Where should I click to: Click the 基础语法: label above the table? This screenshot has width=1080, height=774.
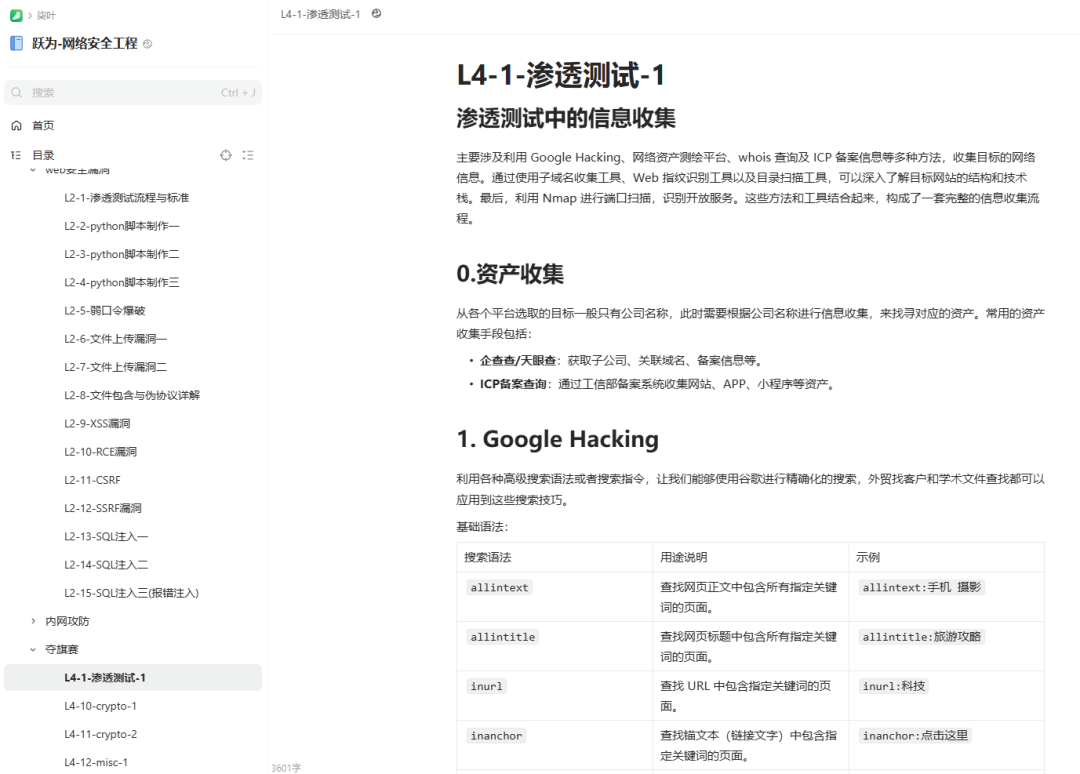482,527
